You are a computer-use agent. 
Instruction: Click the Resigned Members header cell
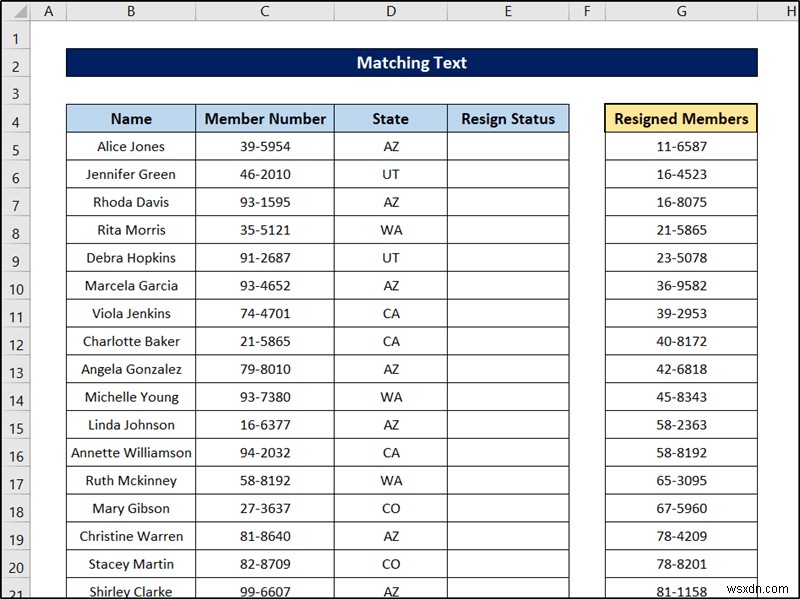coord(680,118)
